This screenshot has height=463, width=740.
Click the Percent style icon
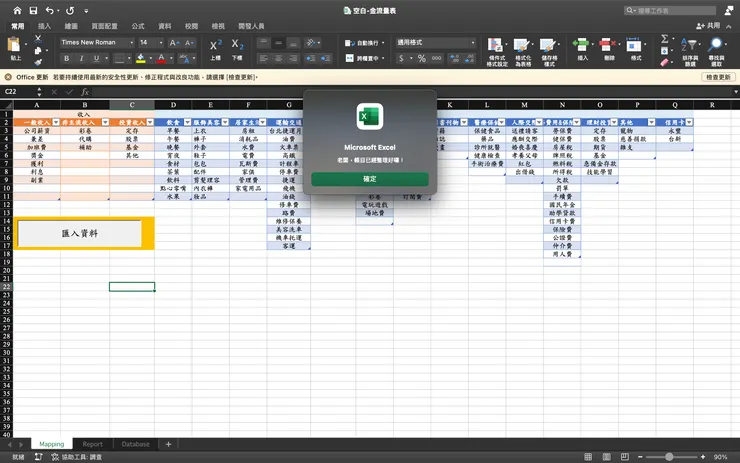click(x=422, y=59)
